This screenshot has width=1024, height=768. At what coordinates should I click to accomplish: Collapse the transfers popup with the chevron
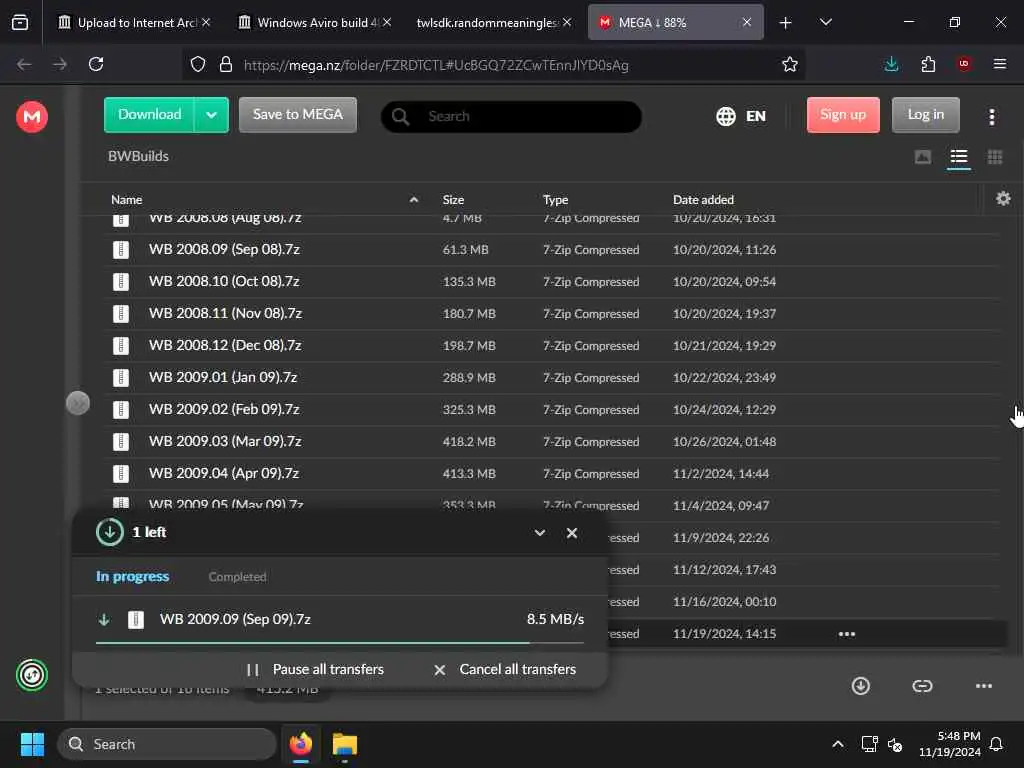point(539,533)
